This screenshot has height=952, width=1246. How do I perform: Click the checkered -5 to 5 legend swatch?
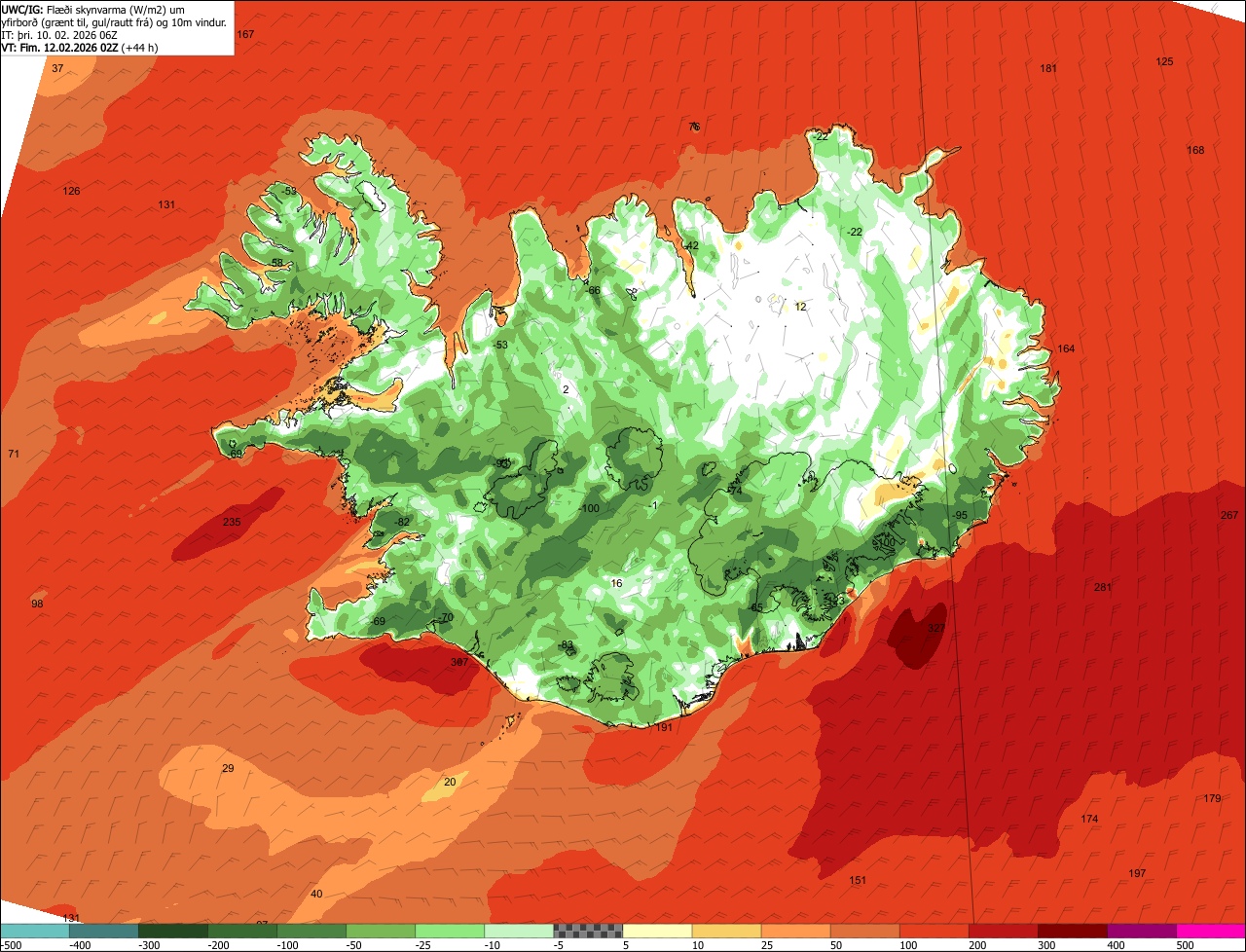click(x=588, y=931)
